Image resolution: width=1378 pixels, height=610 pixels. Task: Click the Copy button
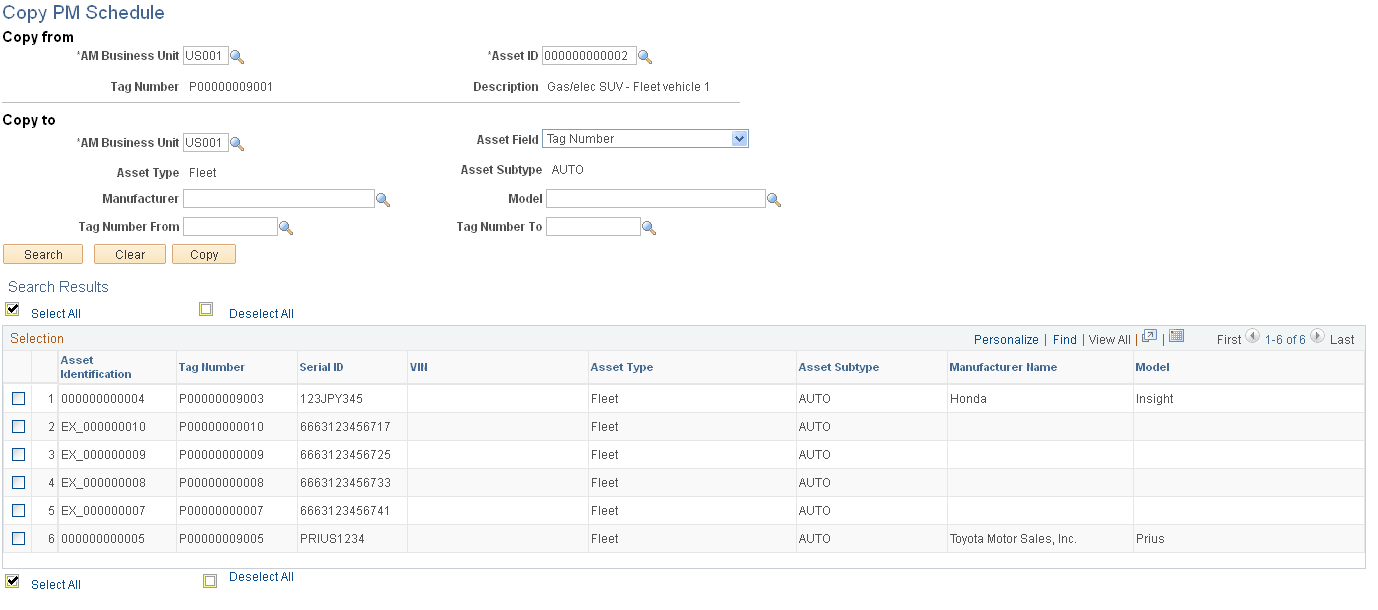(x=203, y=254)
